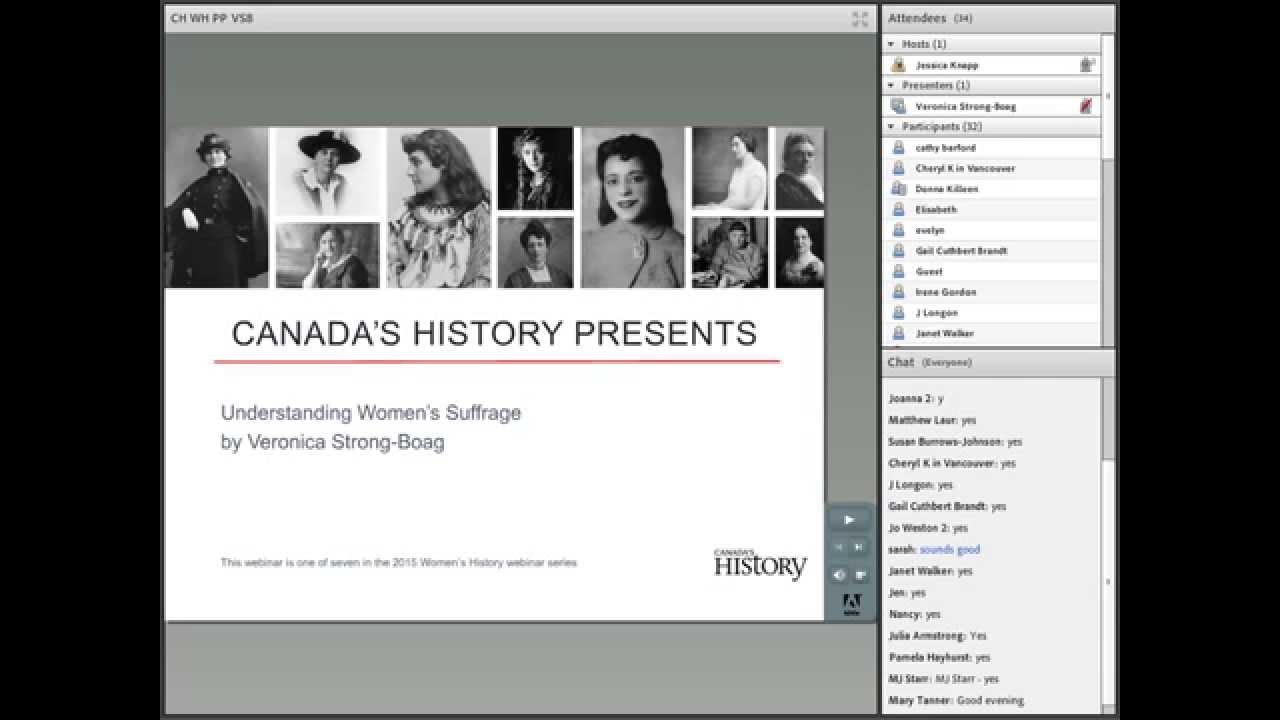Click the participant icon beside evelyn
This screenshot has height=720, width=1280.
pos(898,230)
